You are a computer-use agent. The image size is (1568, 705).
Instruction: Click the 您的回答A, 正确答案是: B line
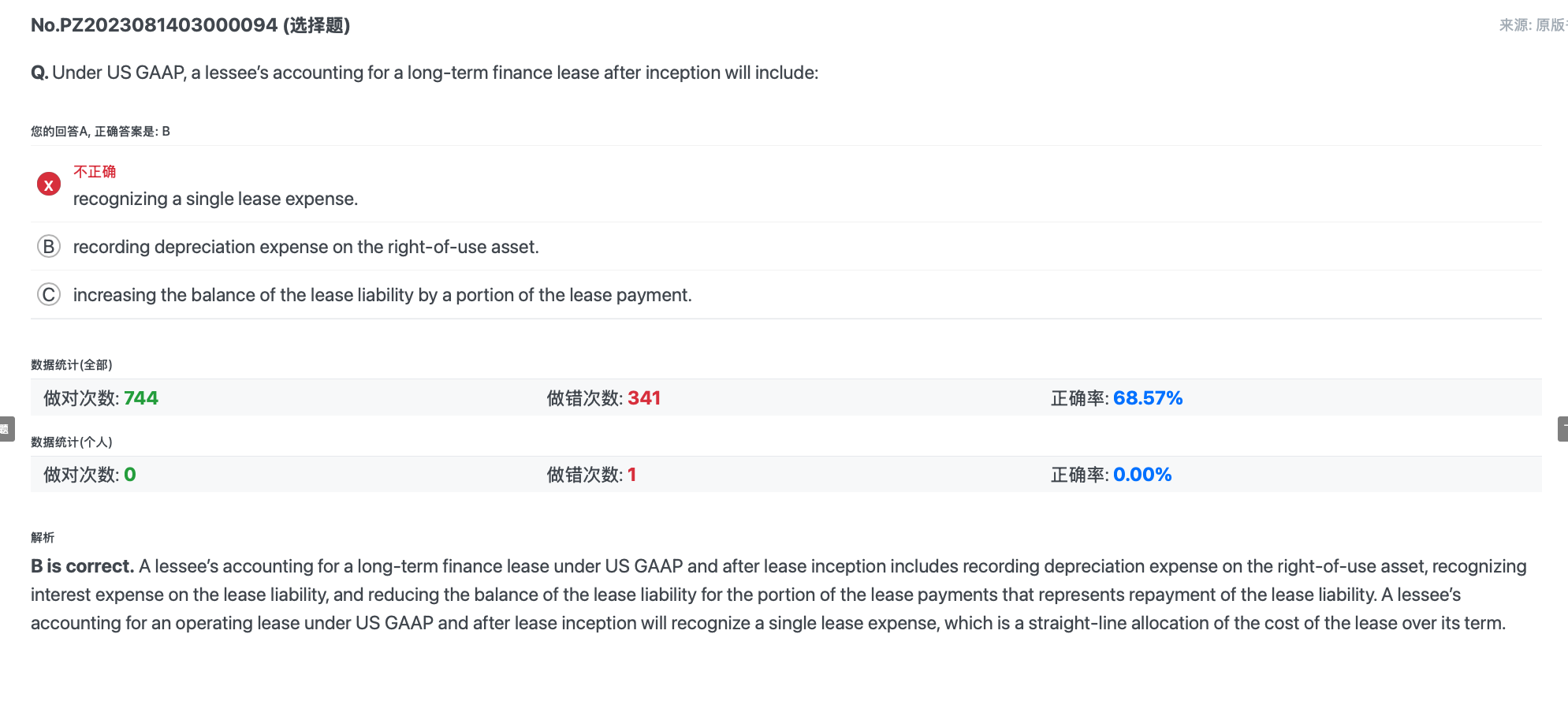point(100,131)
